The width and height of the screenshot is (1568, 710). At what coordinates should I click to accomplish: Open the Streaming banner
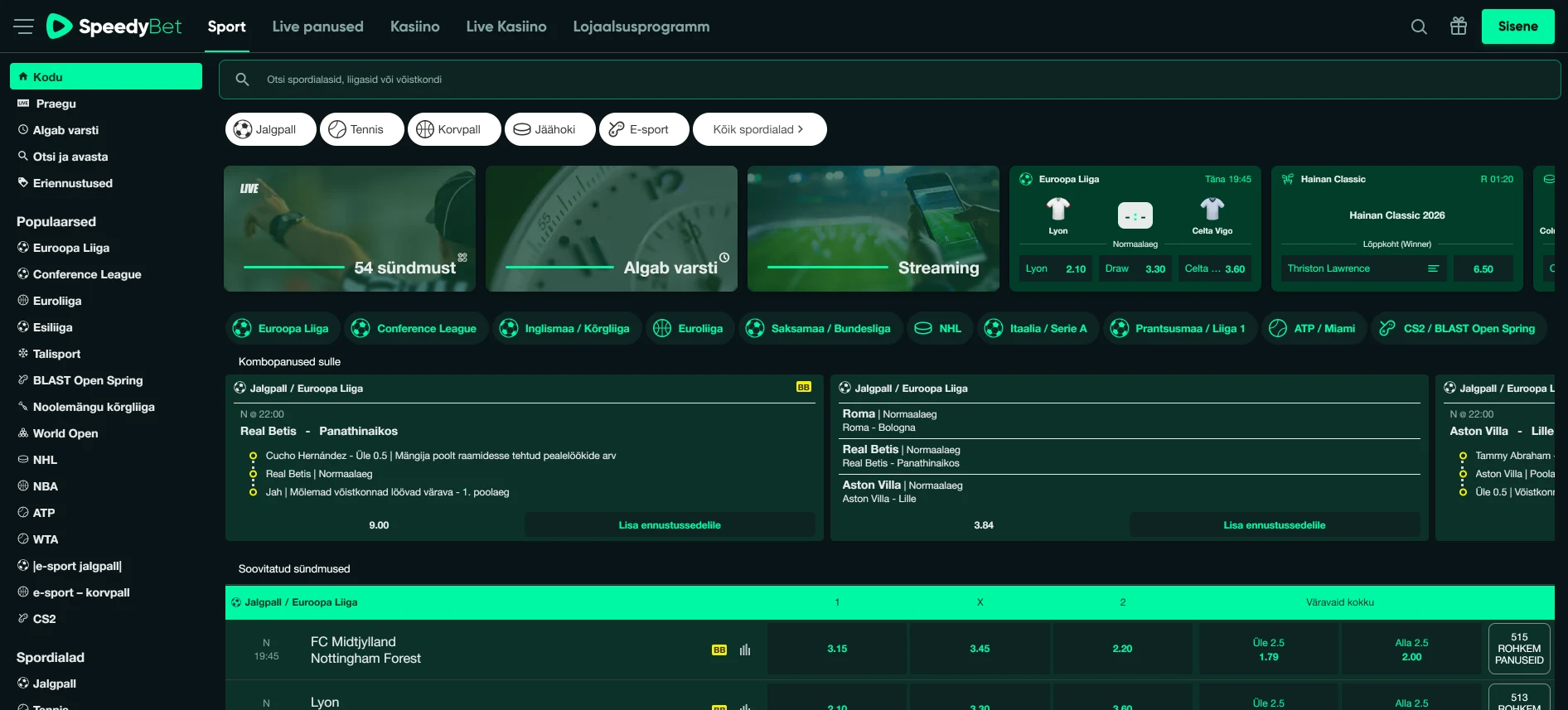point(874,229)
